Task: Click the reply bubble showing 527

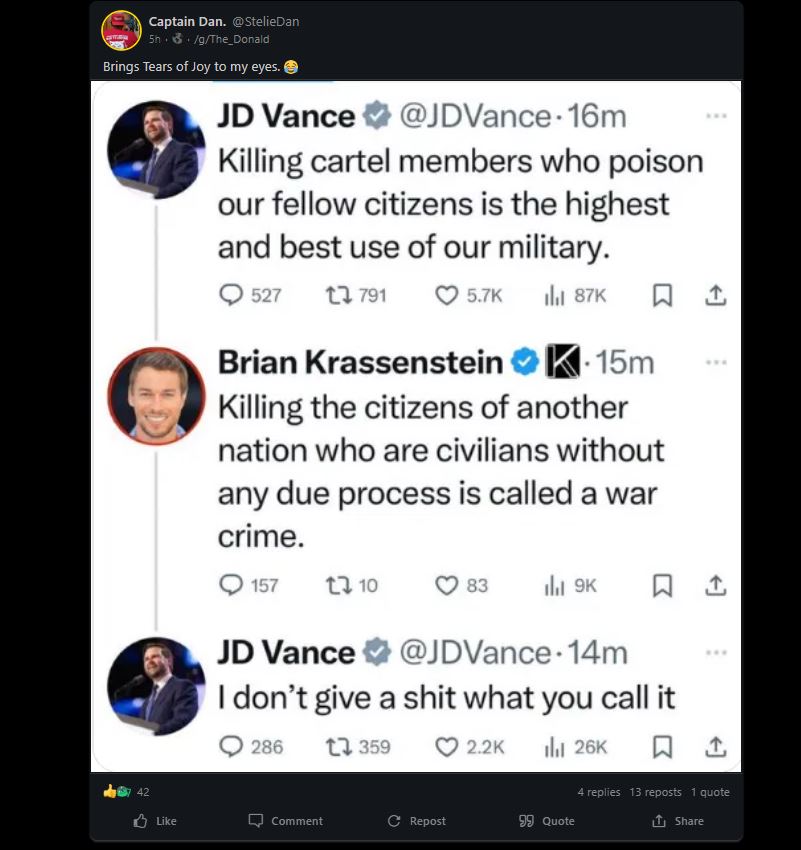Action: click(x=231, y=295)
